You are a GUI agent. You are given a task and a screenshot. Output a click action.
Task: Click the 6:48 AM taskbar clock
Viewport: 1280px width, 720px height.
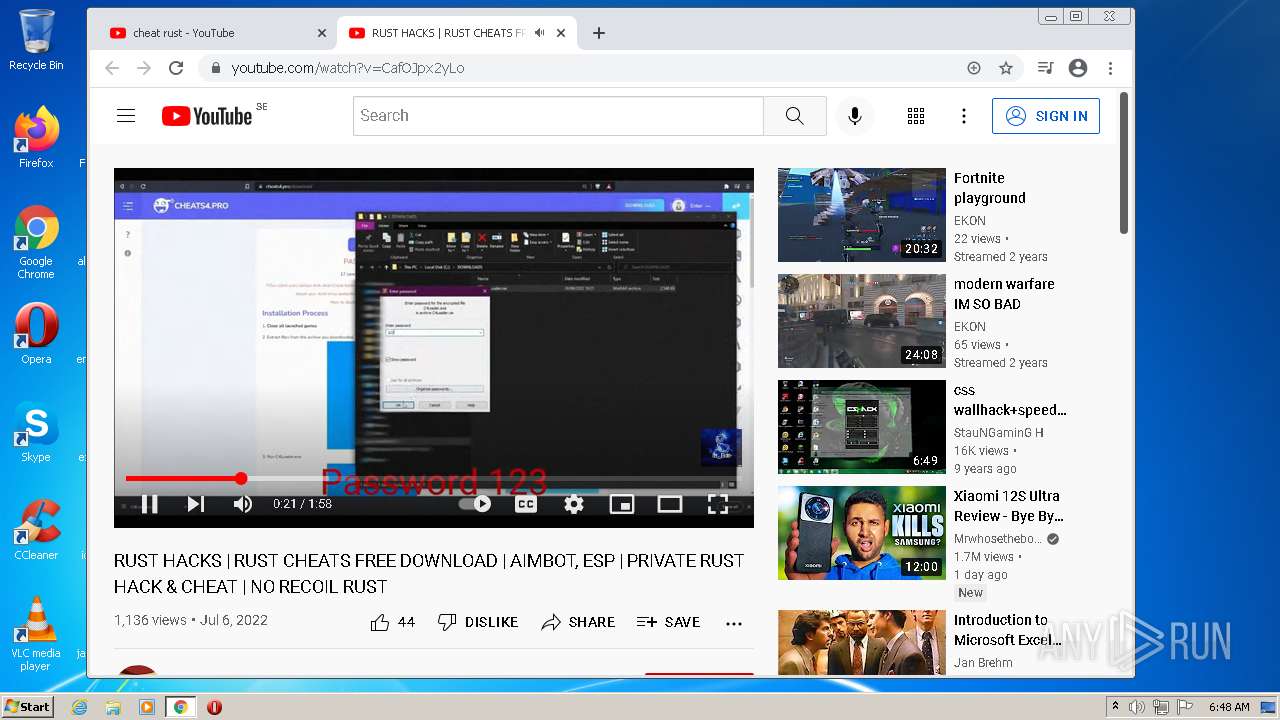(1229, 707)
